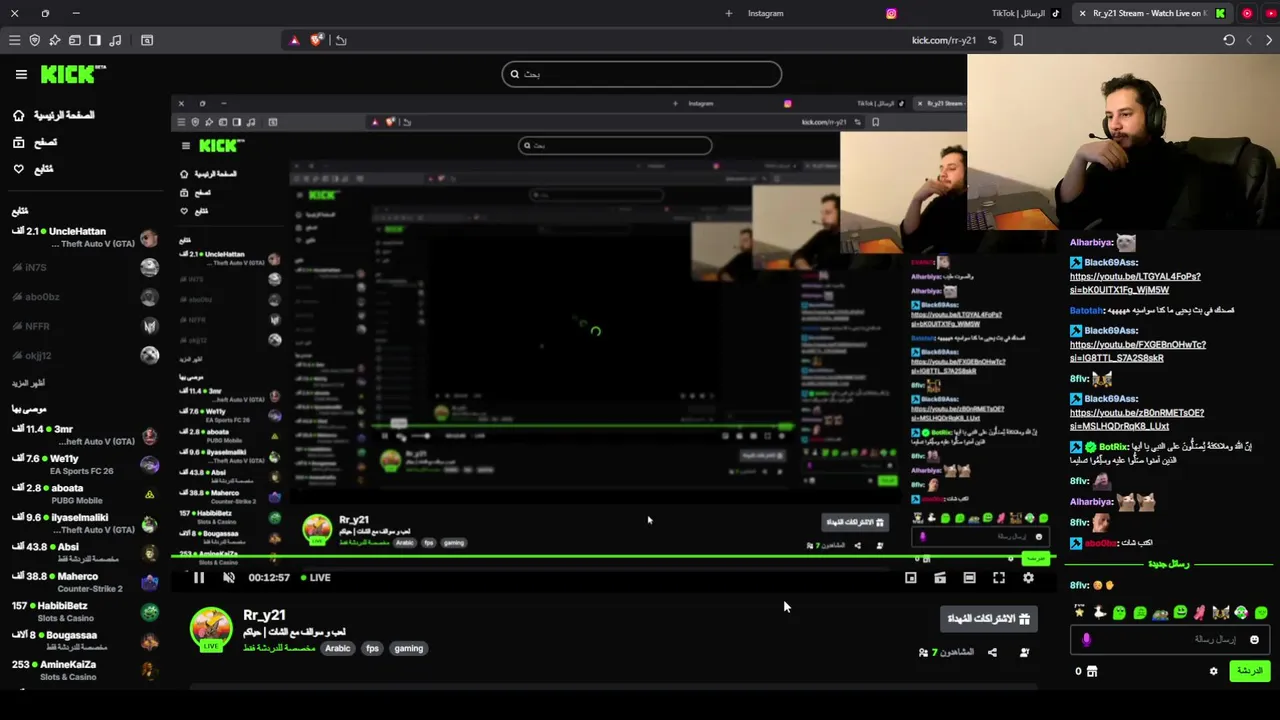
Task: Switch to the TikTok browser tab
Action: pos(1025,13)
